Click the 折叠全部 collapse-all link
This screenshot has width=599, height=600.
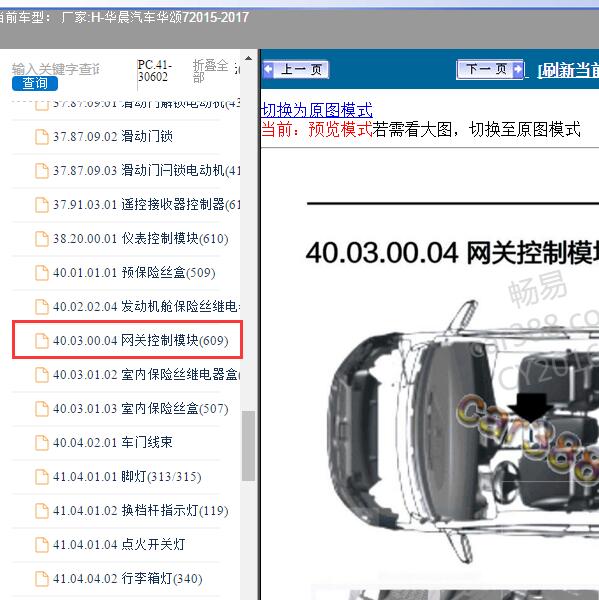tap(210, 71)
